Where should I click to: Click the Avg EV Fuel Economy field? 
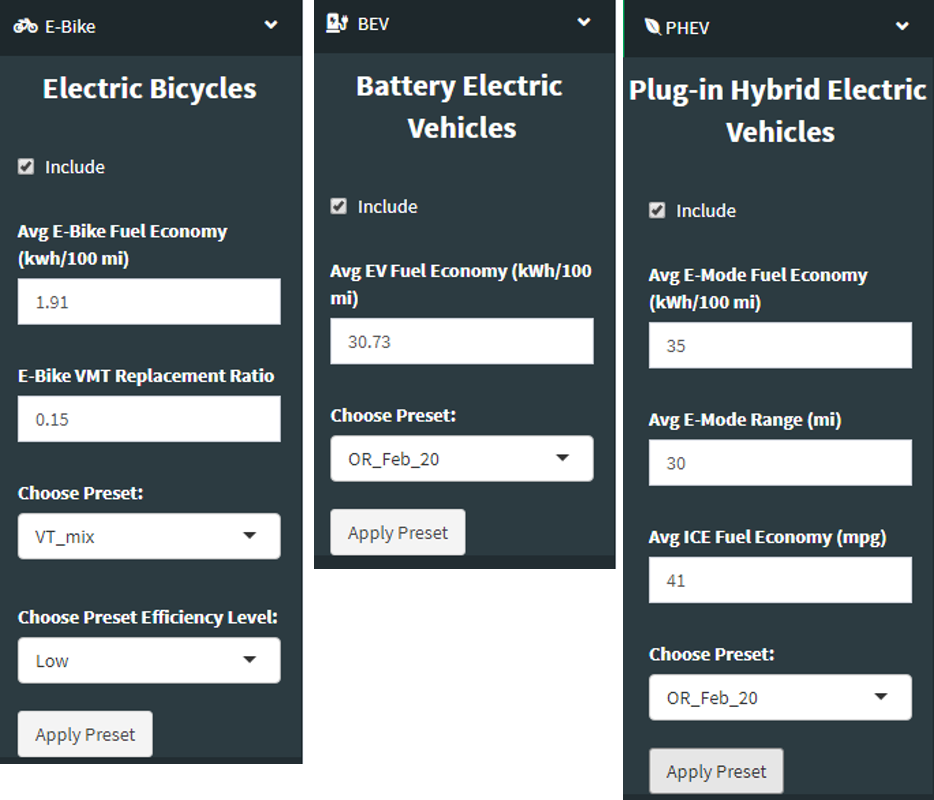(462, 342)
